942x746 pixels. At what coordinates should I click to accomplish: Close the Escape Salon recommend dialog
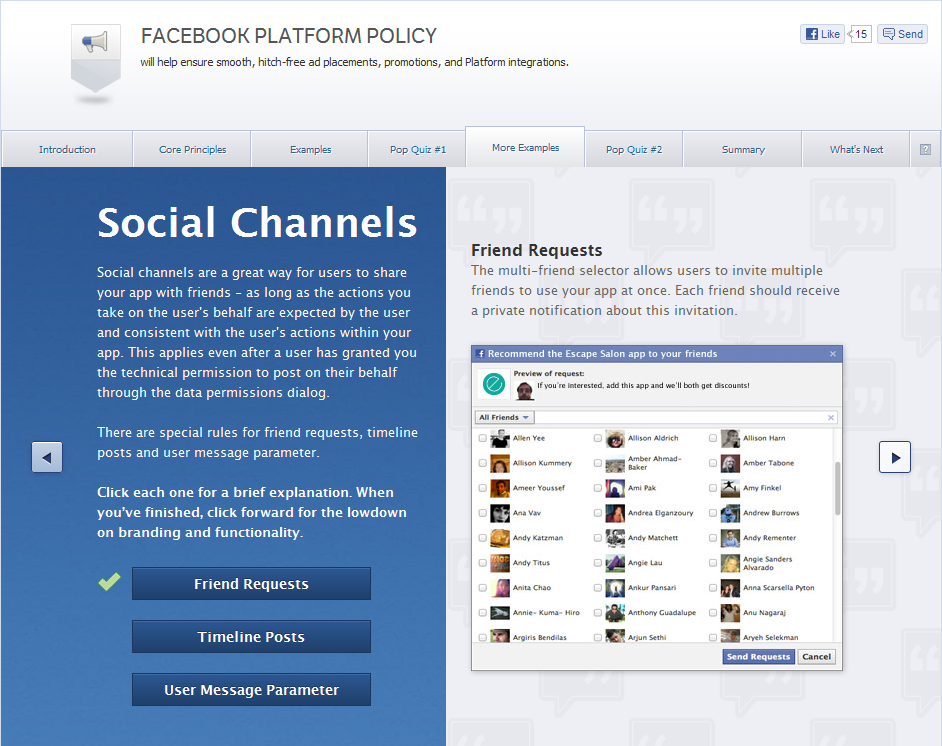point(833,354)
